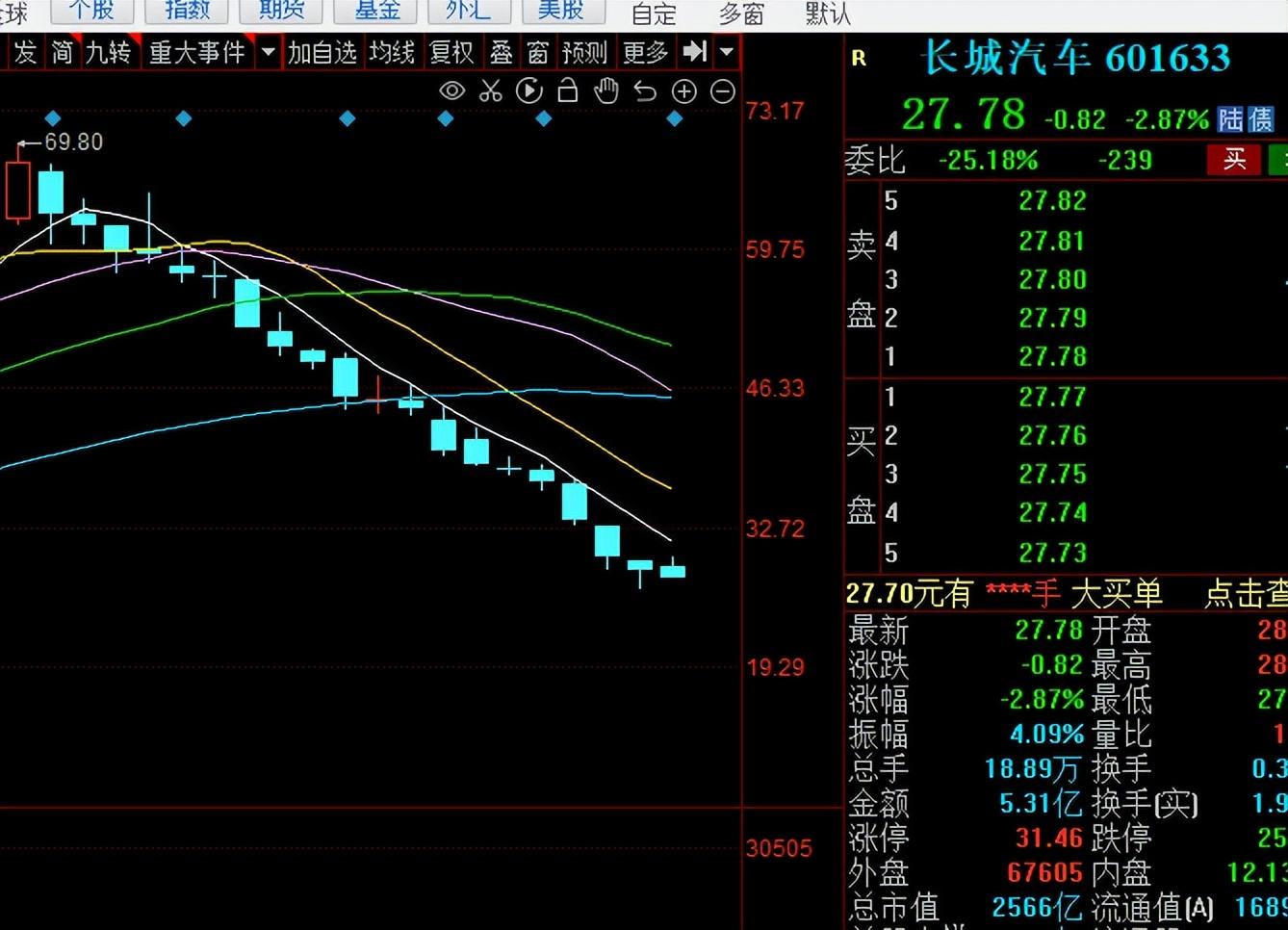1288x930 pixels.
Task: Select the 69.80 high candlestick
Action: tap(18, 193)
